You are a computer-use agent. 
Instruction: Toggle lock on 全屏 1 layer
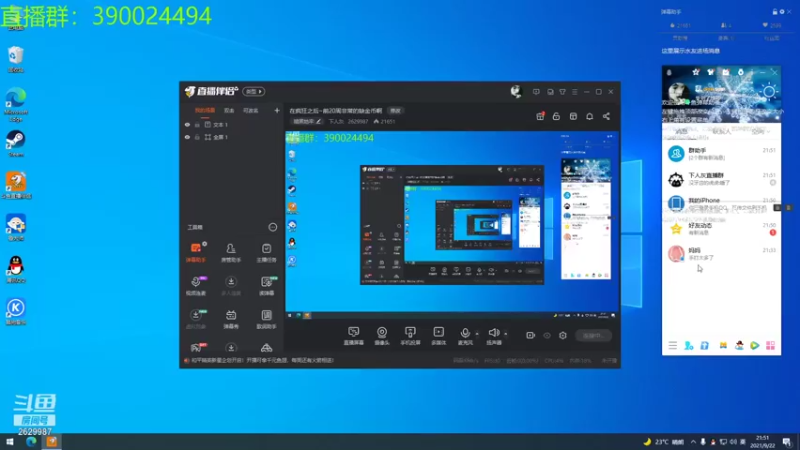coord(197,137)
